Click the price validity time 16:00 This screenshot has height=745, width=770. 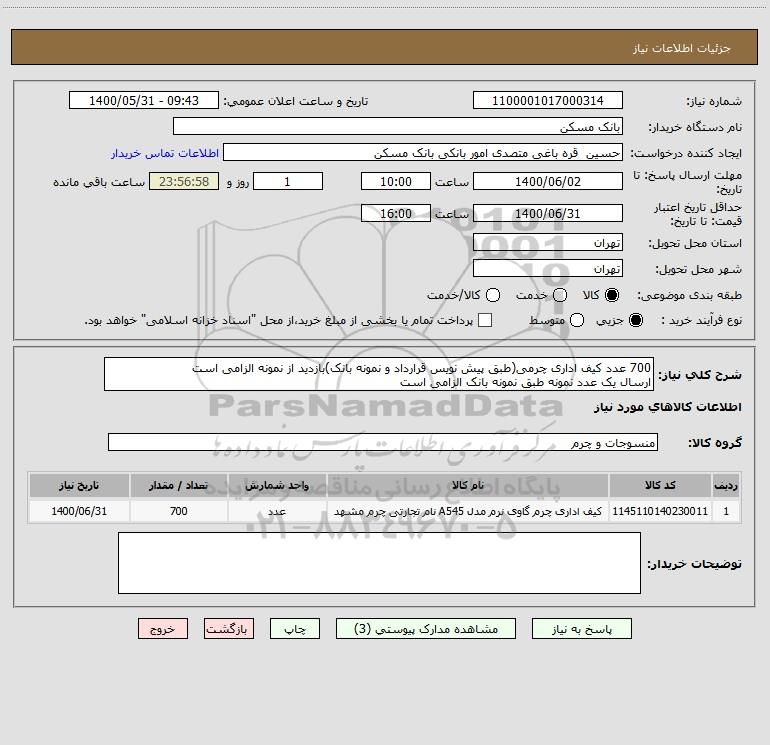click(396, 213)
